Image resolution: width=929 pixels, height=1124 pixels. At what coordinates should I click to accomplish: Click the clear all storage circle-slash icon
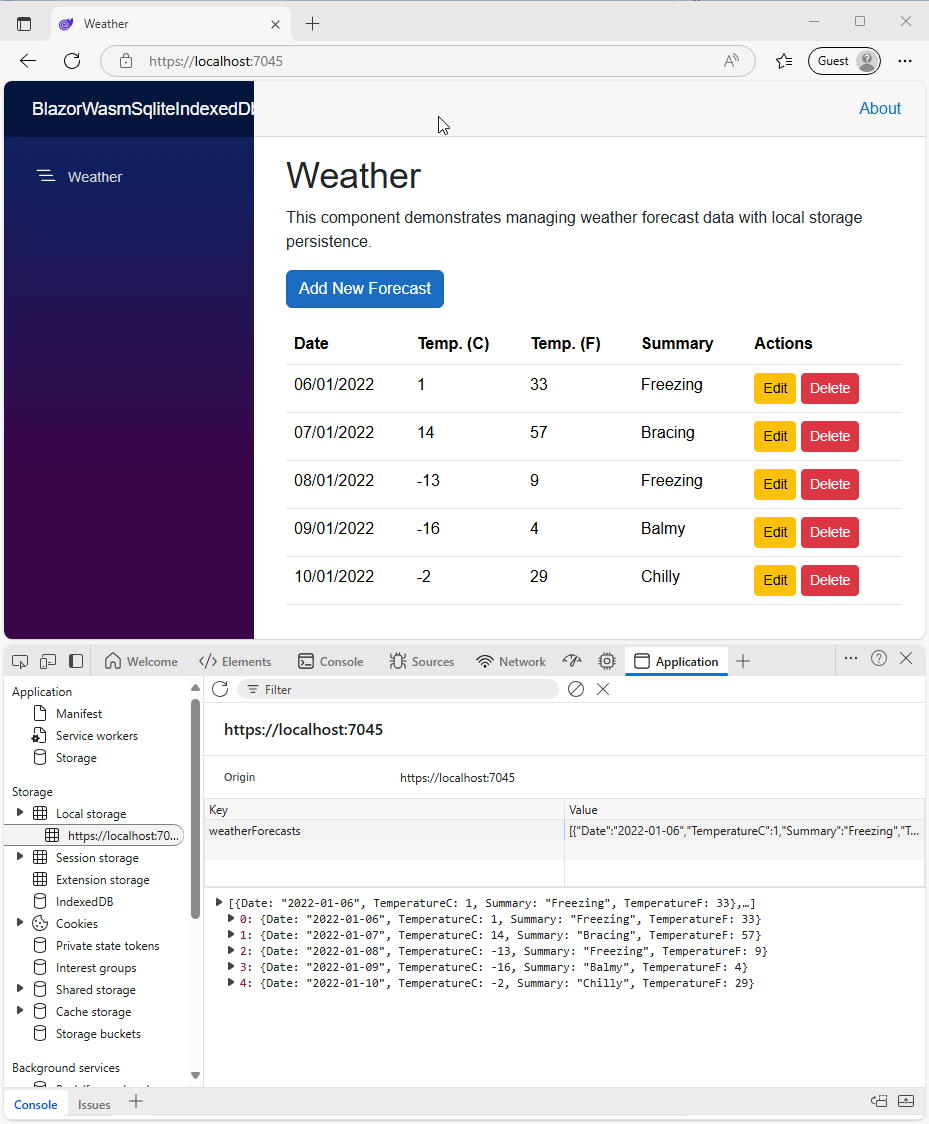576,689
